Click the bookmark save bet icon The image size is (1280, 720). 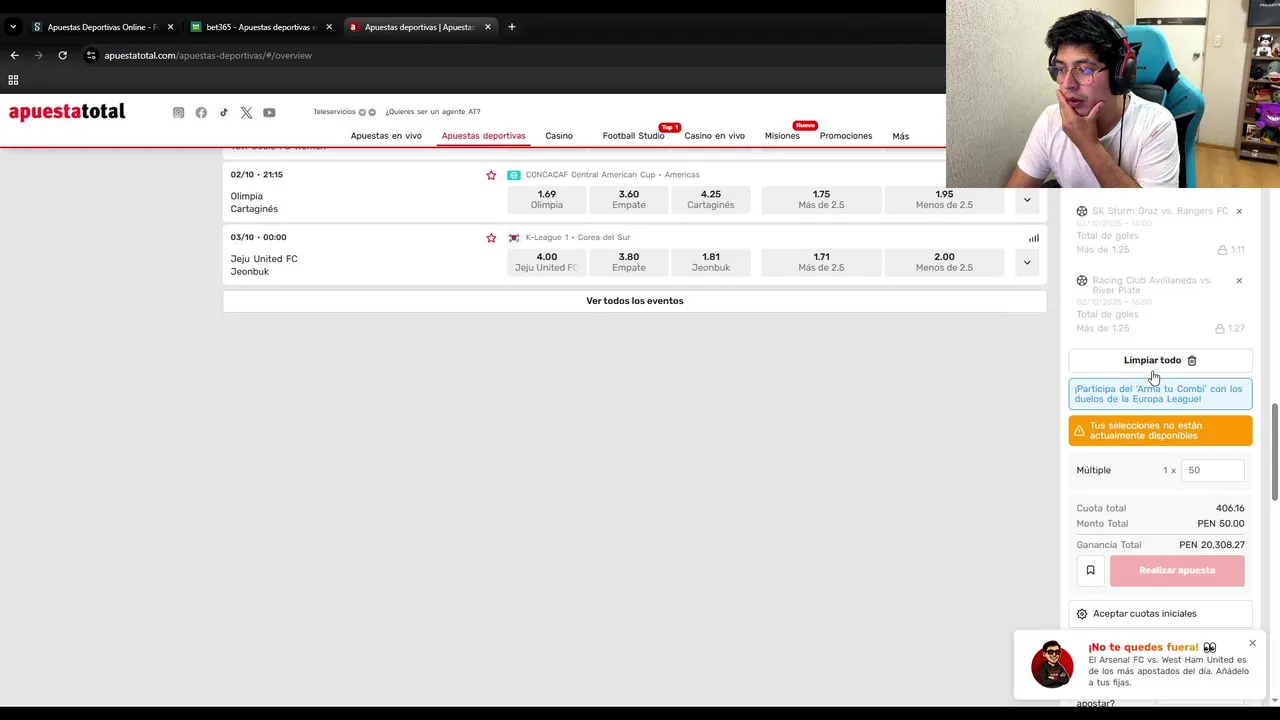pyautogui.click(x=1090, y=570)
